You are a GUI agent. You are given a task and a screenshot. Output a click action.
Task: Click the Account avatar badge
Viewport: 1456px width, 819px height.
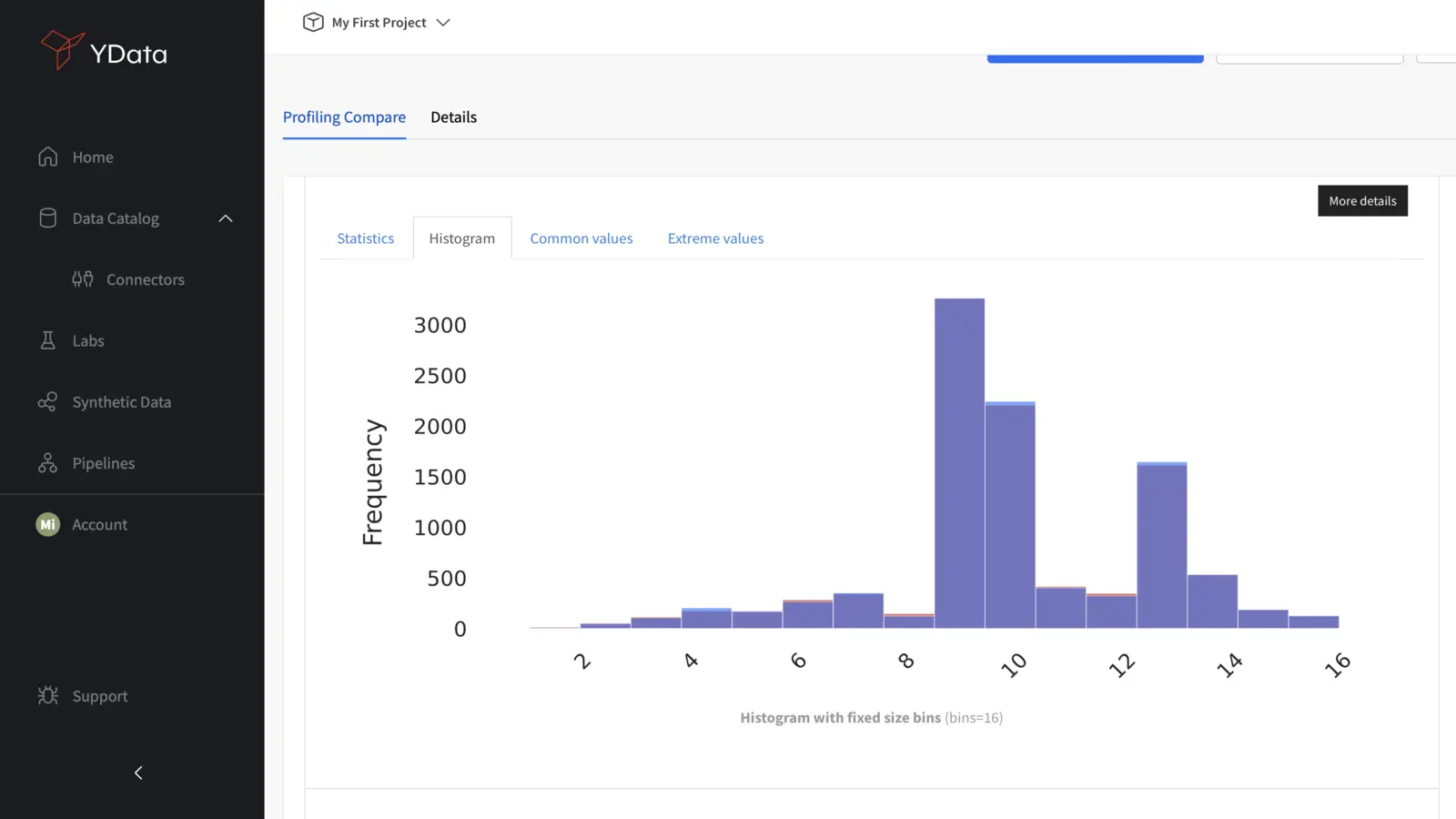[48, 524]
